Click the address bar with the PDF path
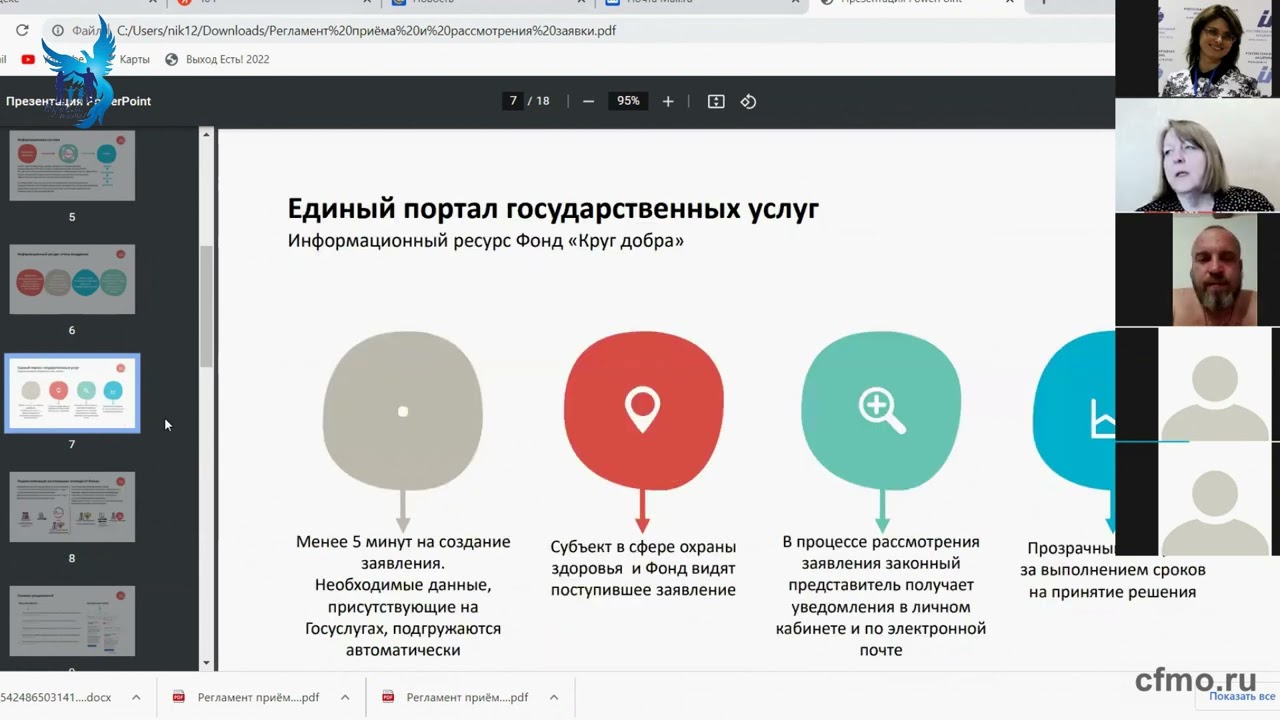This screenshot has height=720, width=1280. [x=366, y=31]
